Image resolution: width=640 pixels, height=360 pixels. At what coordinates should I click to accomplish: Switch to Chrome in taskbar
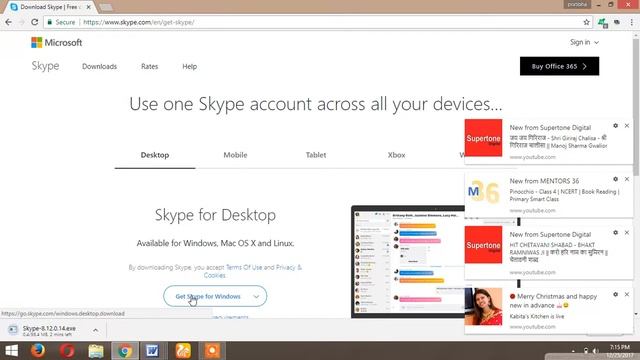pos(125,351)
